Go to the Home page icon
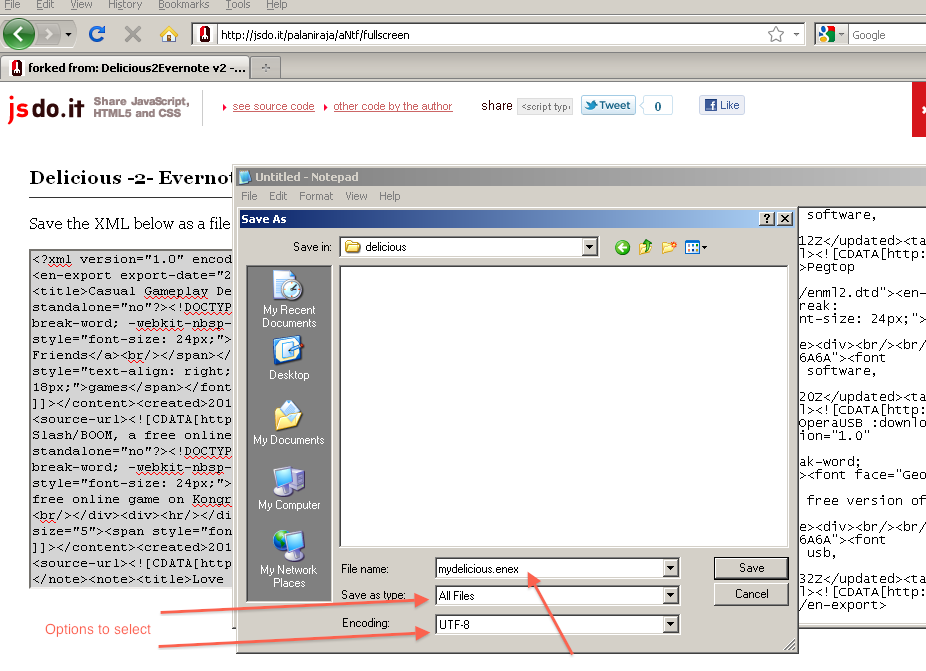The image size is (926, 671). point(168,34)
